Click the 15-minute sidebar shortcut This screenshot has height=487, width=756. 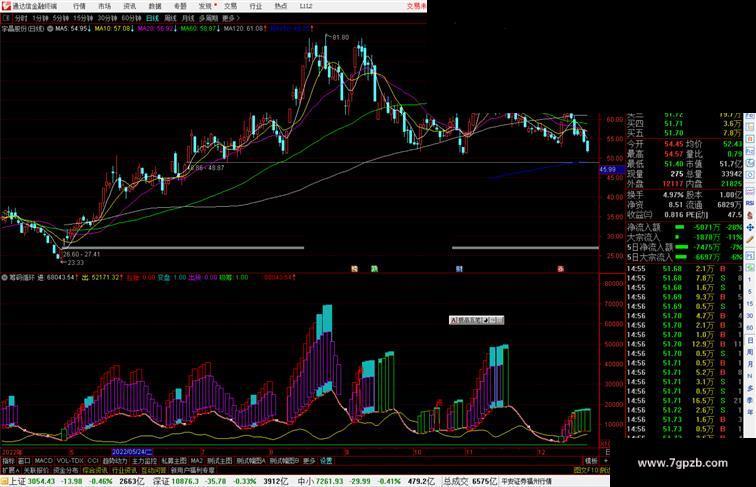pyautogui.click(x=750, y=304)
